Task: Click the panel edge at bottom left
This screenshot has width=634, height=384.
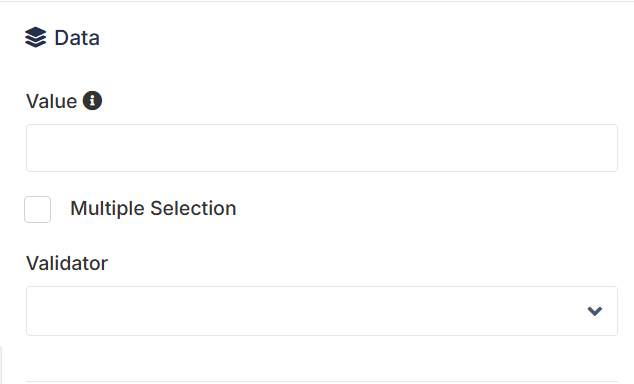Action: (x=1, y=365)
